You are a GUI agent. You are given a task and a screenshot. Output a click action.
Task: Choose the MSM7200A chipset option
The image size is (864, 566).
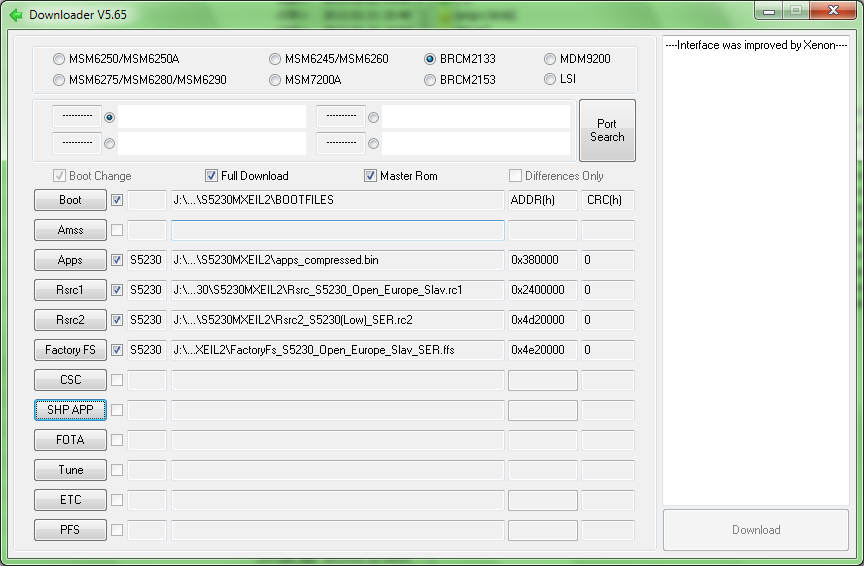275,79
